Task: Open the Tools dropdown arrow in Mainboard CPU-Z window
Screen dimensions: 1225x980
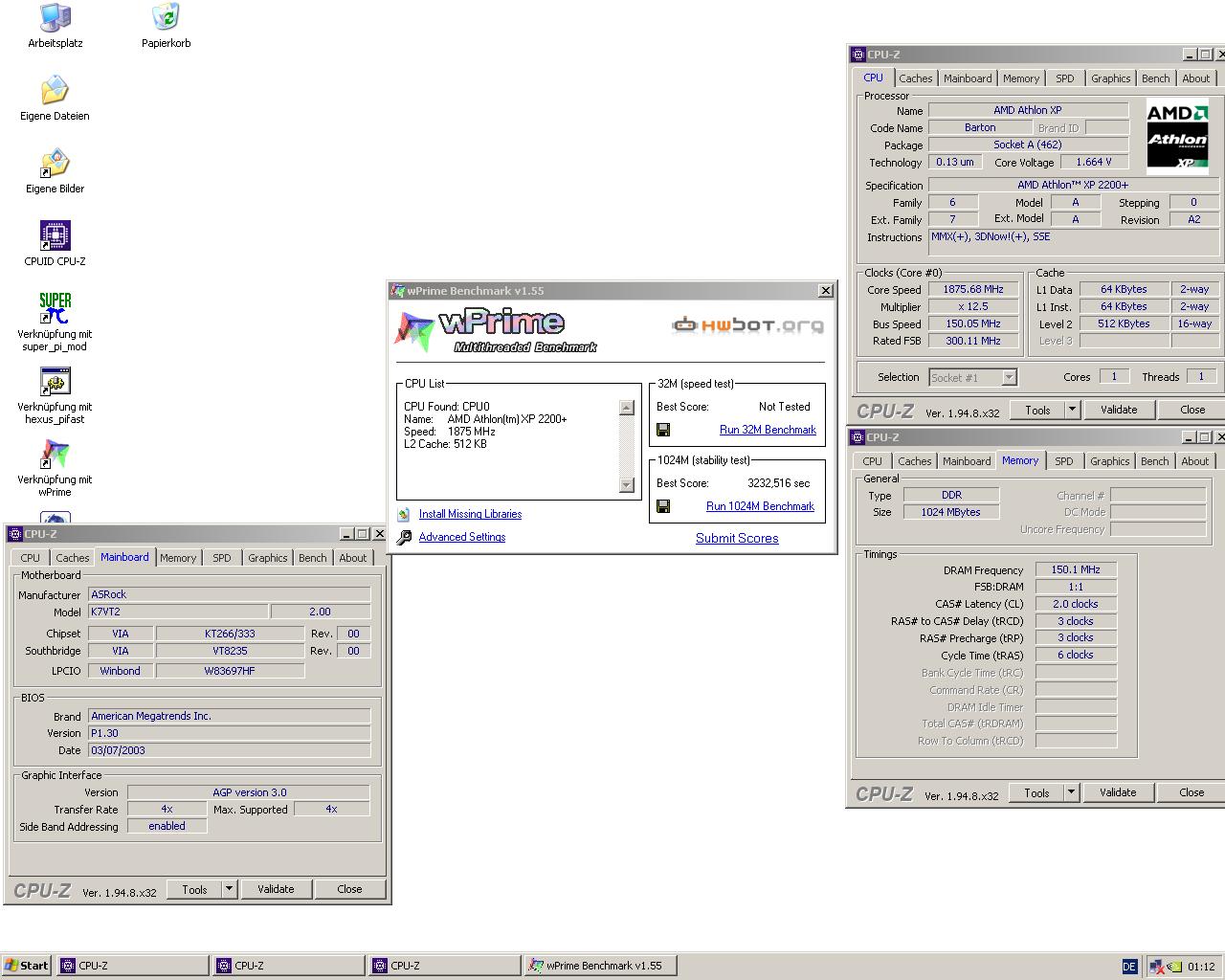Action: pos(229,889)
